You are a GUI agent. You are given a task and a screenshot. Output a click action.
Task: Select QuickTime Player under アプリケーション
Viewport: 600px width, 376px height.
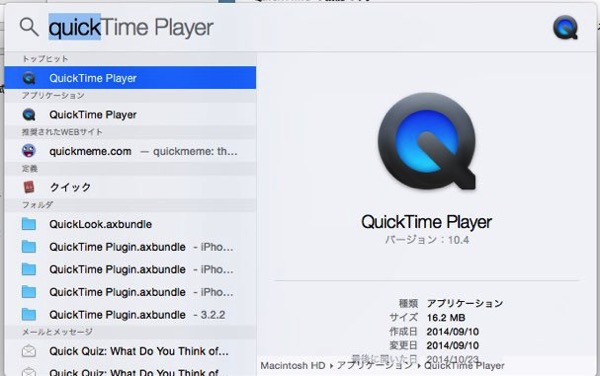[130, 114]
